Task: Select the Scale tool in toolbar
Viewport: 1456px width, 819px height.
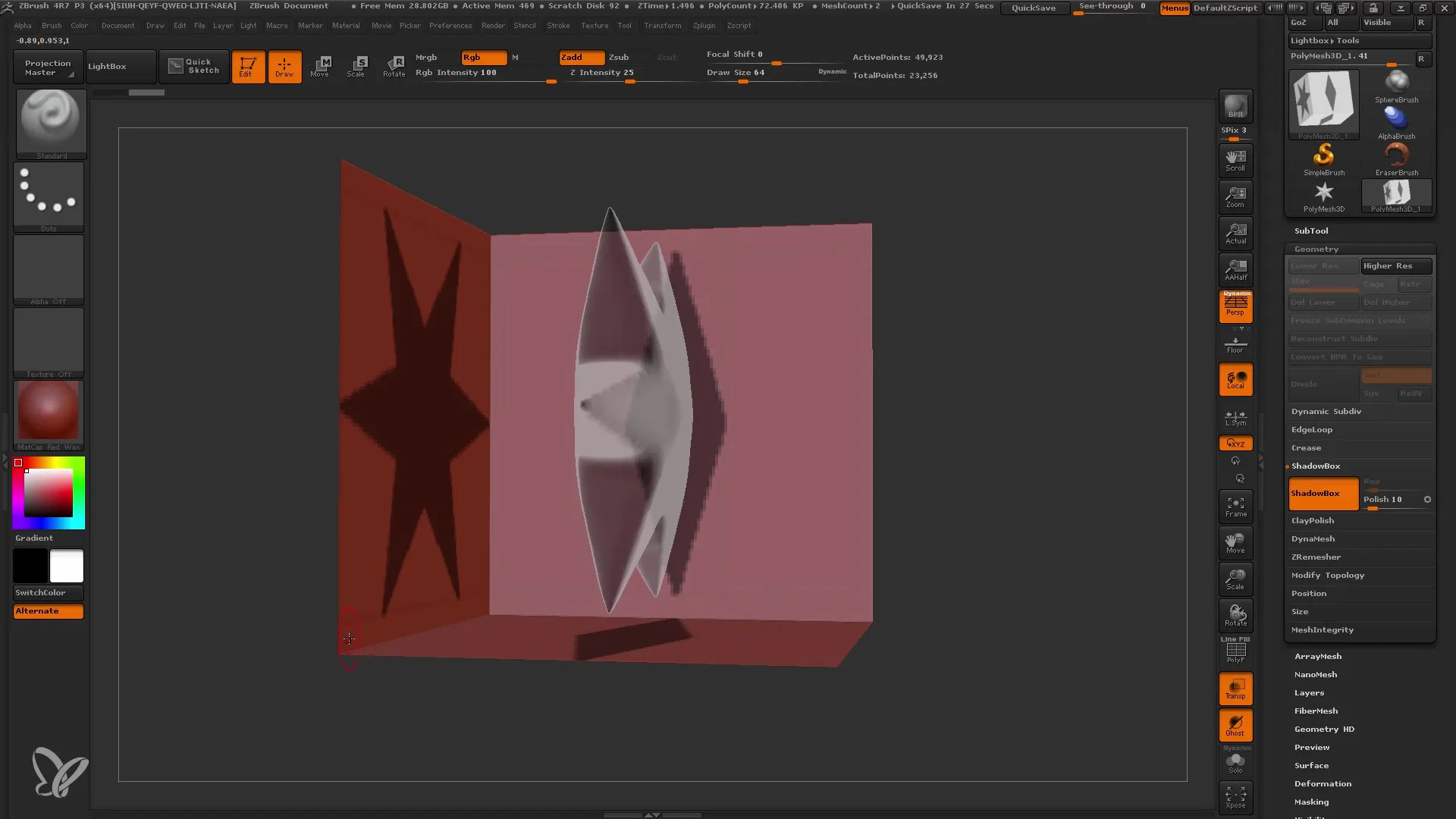Action: point(357,66)
